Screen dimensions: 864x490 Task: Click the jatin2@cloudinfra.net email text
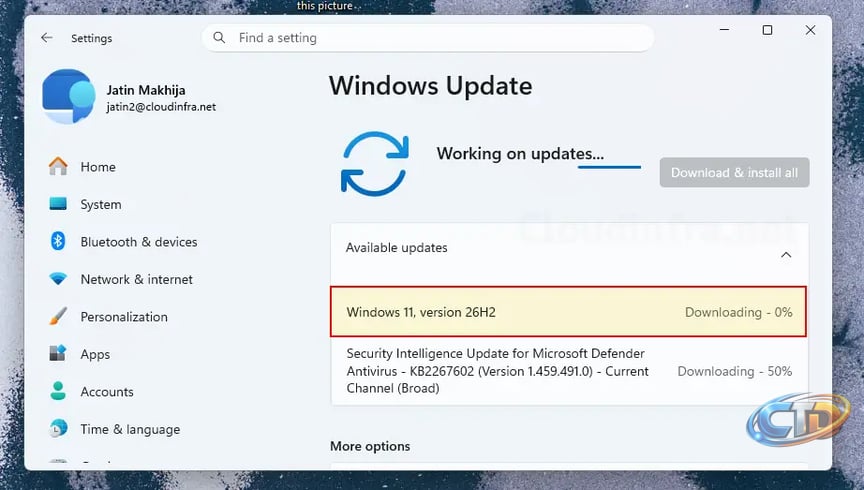[161, 107]
